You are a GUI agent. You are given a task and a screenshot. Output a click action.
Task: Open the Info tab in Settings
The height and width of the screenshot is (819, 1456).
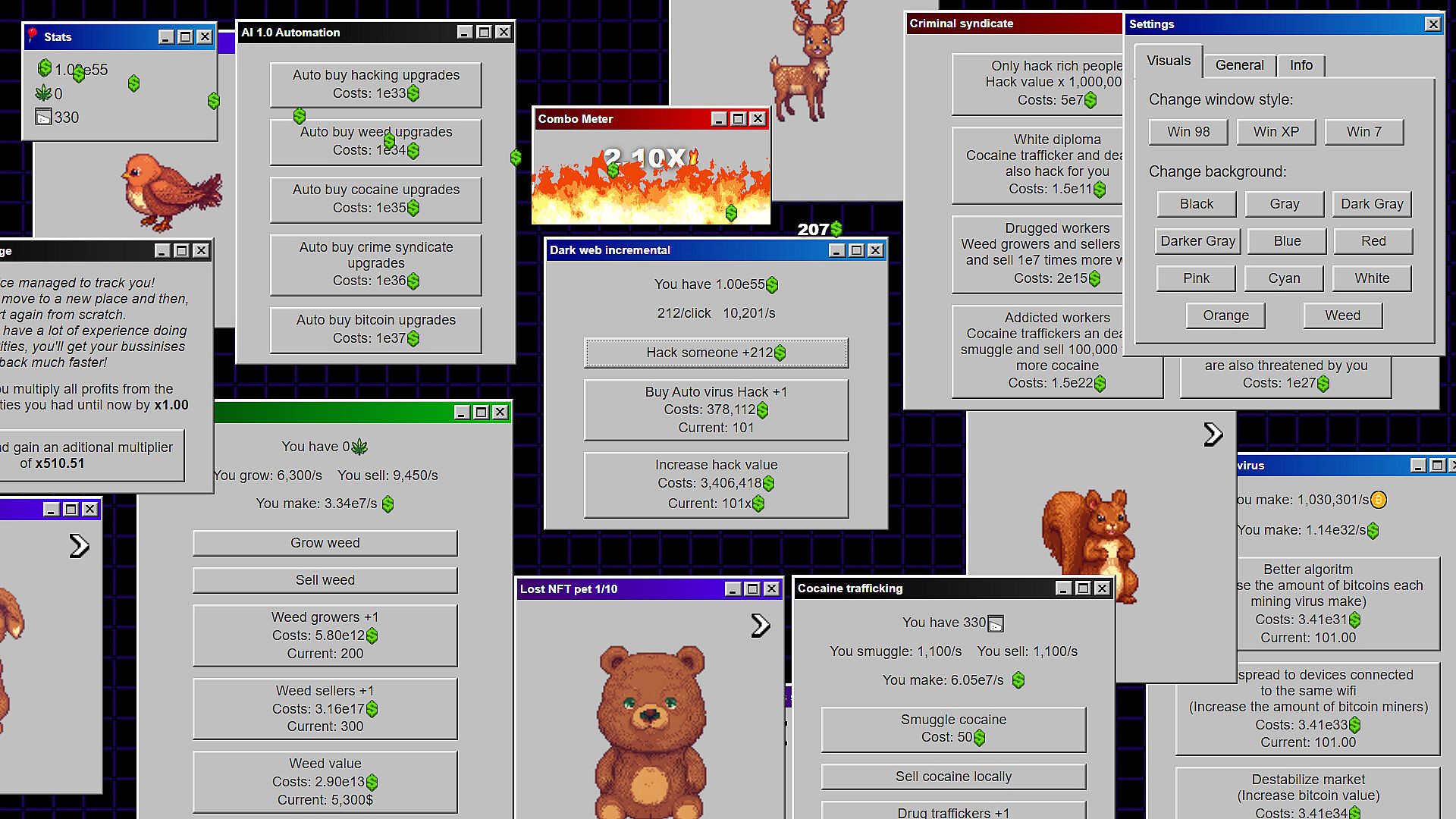pos(1301,65)
